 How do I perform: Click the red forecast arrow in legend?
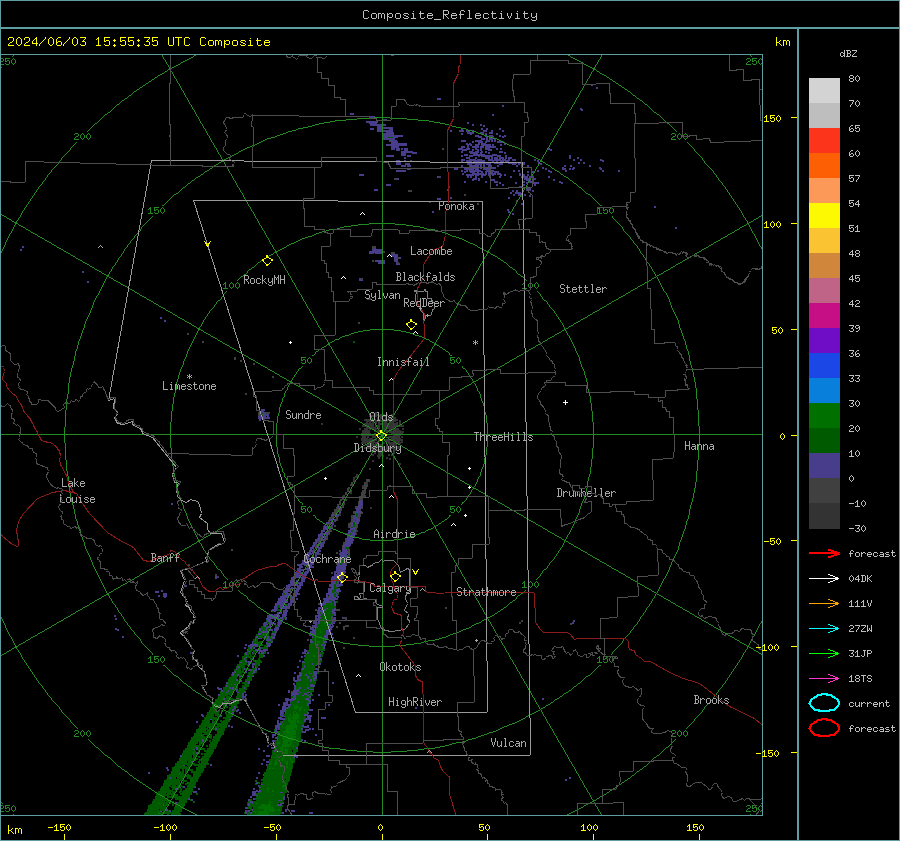824,553
